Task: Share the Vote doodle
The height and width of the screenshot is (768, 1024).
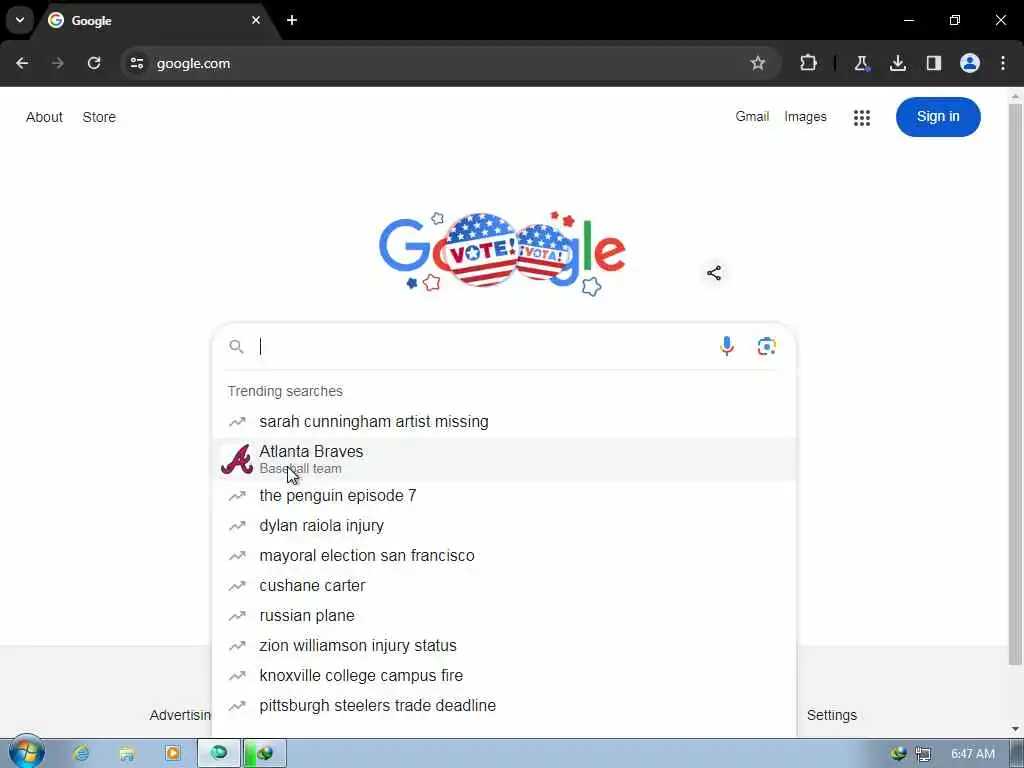Action: pyautogui.click(x=714, y=273)
